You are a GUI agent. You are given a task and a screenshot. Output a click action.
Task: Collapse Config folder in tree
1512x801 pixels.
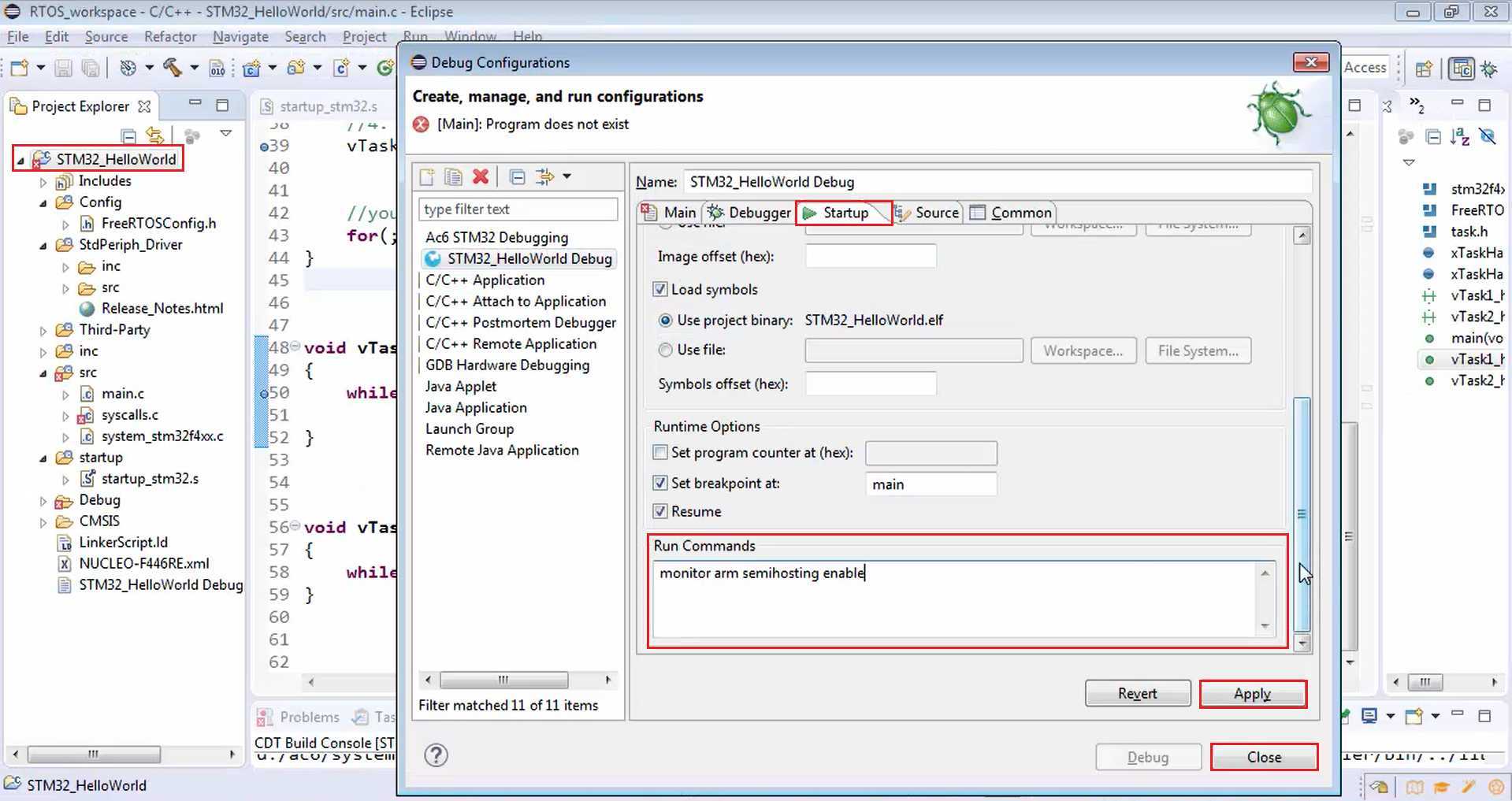(43, 203)
